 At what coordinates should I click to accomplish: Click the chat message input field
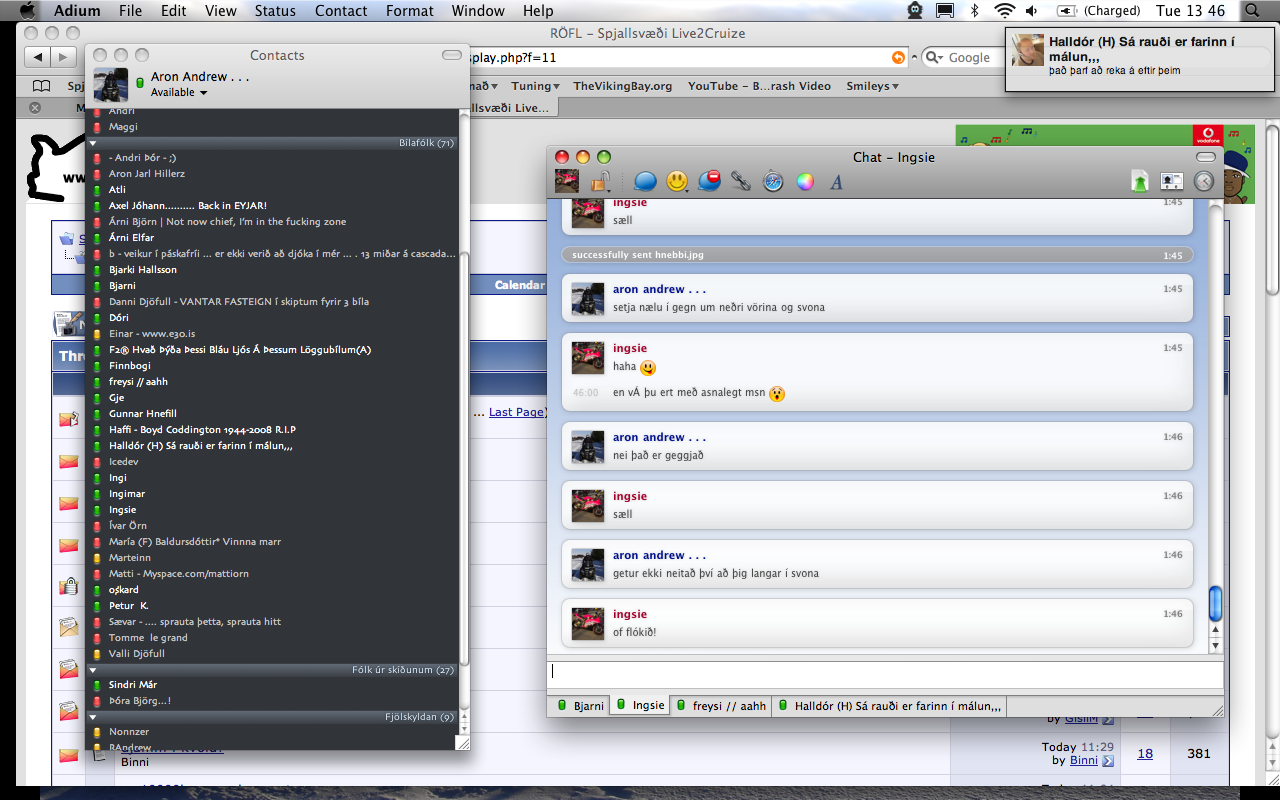884,674
